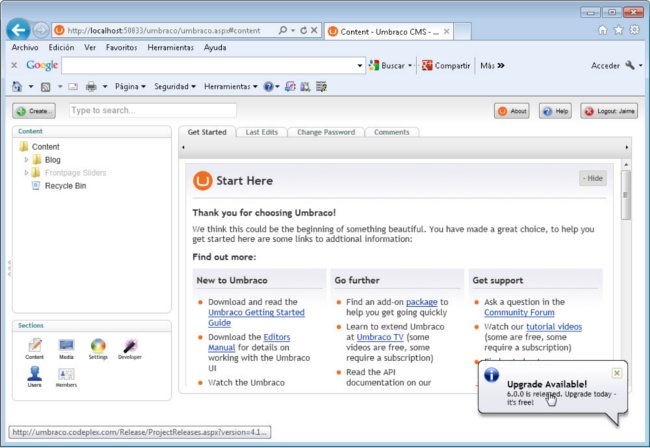Click the About button

point(512,111)
